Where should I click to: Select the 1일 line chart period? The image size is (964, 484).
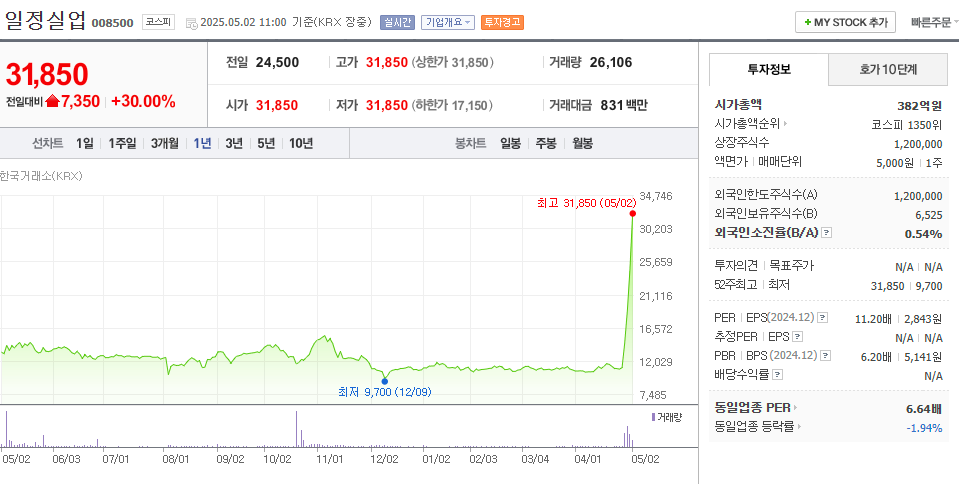(85, 143)
